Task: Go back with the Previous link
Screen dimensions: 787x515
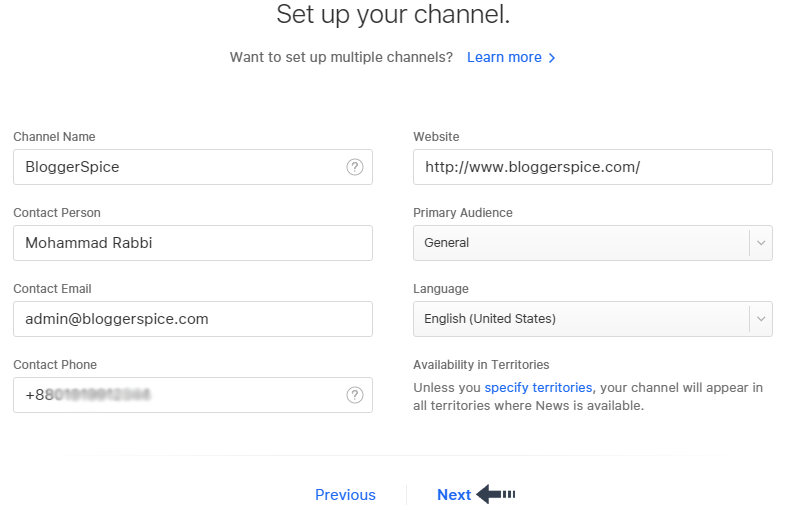Action: (345, 495)
